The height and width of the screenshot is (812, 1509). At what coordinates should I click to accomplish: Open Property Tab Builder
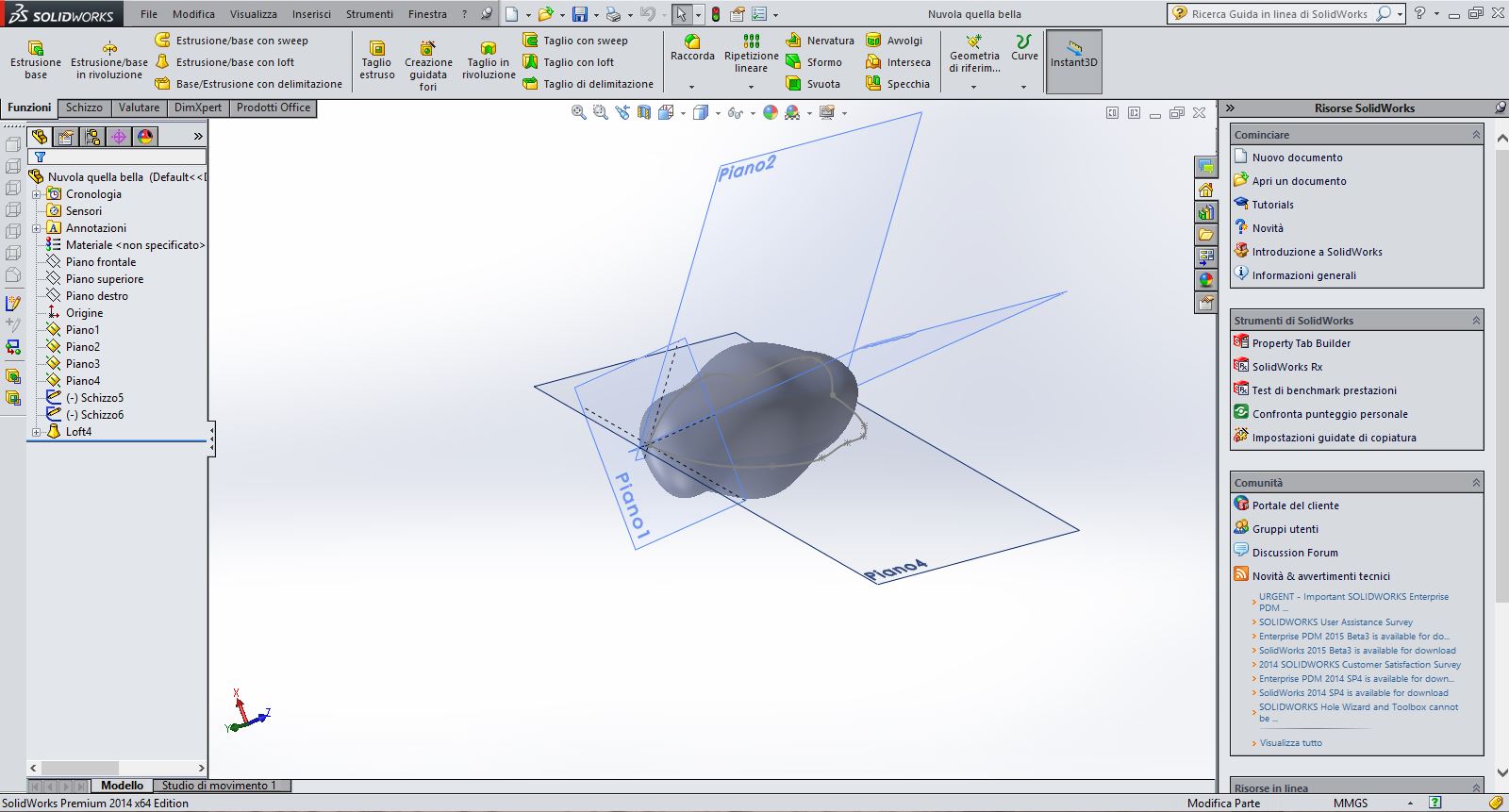click(x=1301, y=343)
